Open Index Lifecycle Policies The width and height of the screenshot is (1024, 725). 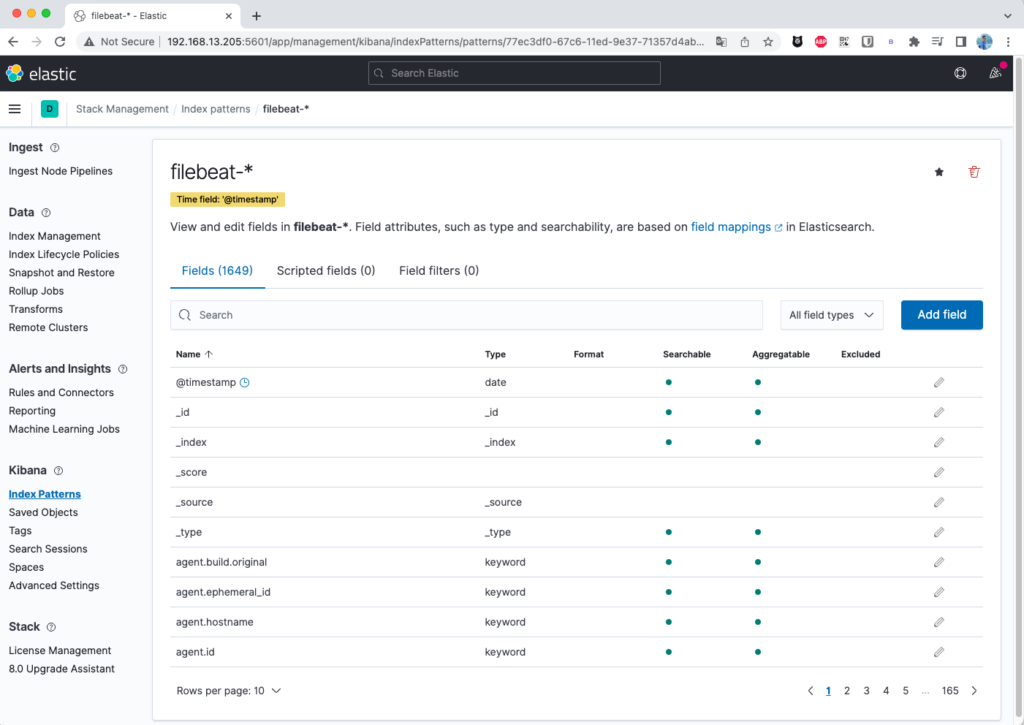[63, 254]
